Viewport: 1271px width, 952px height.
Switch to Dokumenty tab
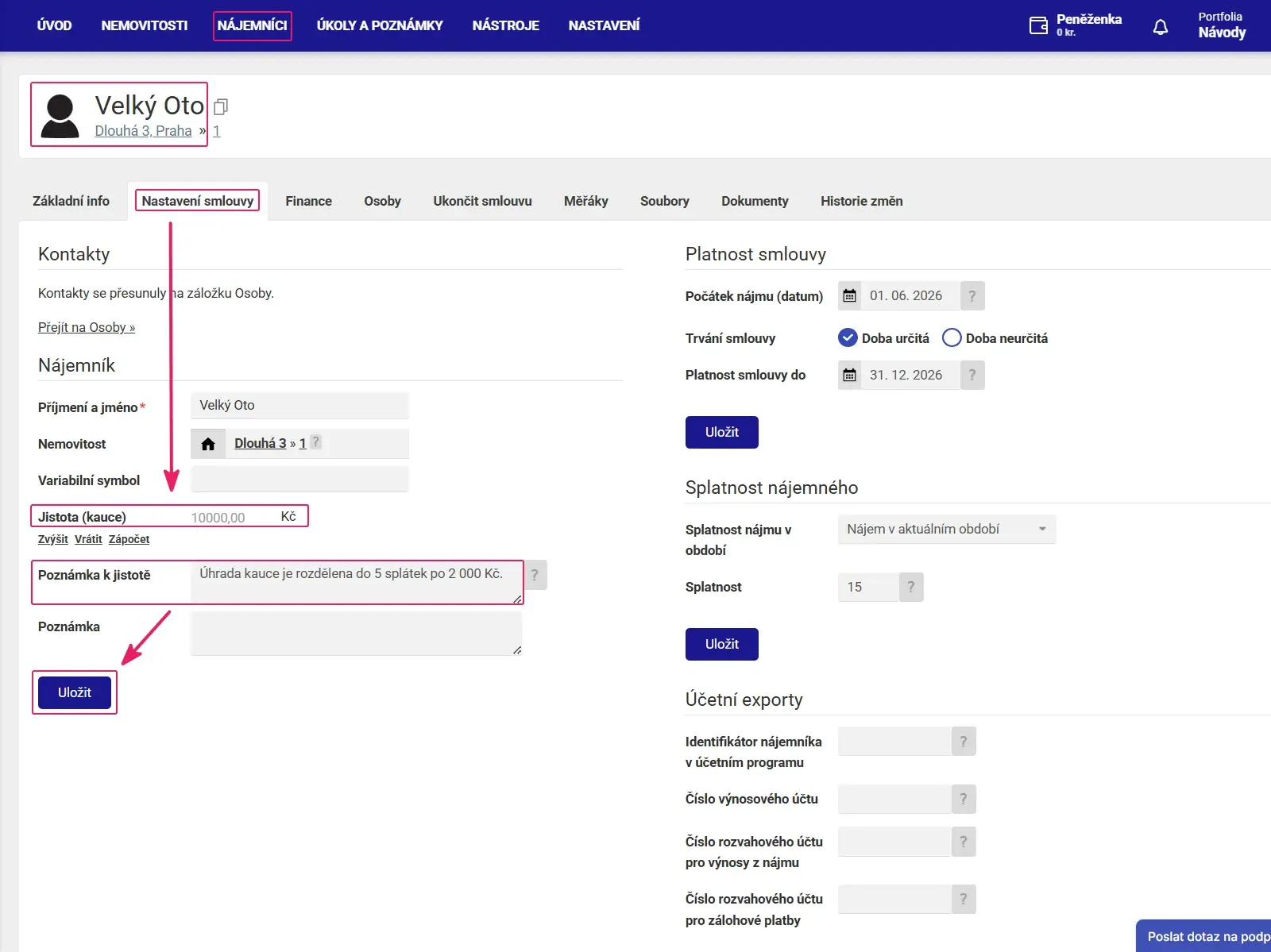click(x=755, y=202)
